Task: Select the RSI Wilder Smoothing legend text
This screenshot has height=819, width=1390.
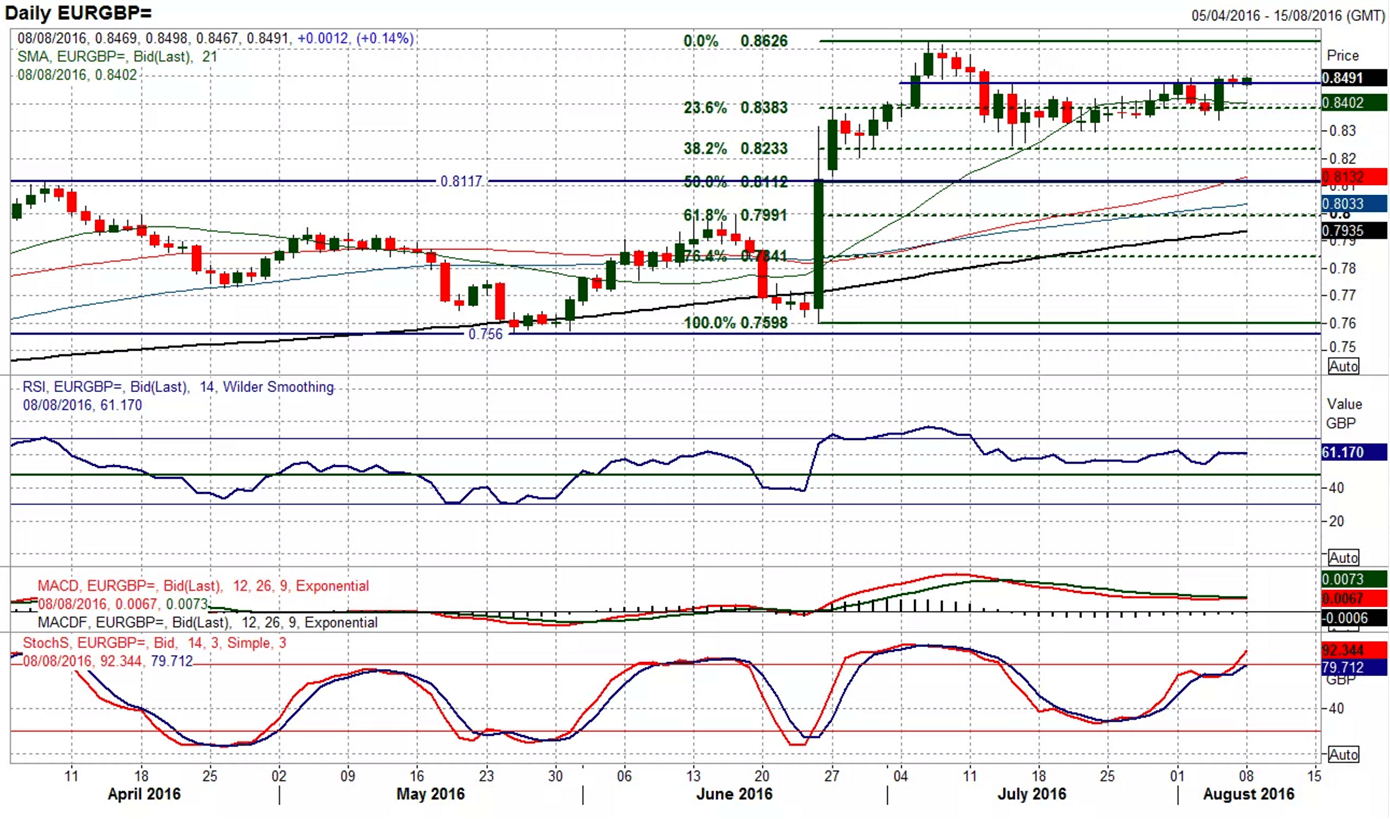Action: pyautogui.click(x=178, y=387)
